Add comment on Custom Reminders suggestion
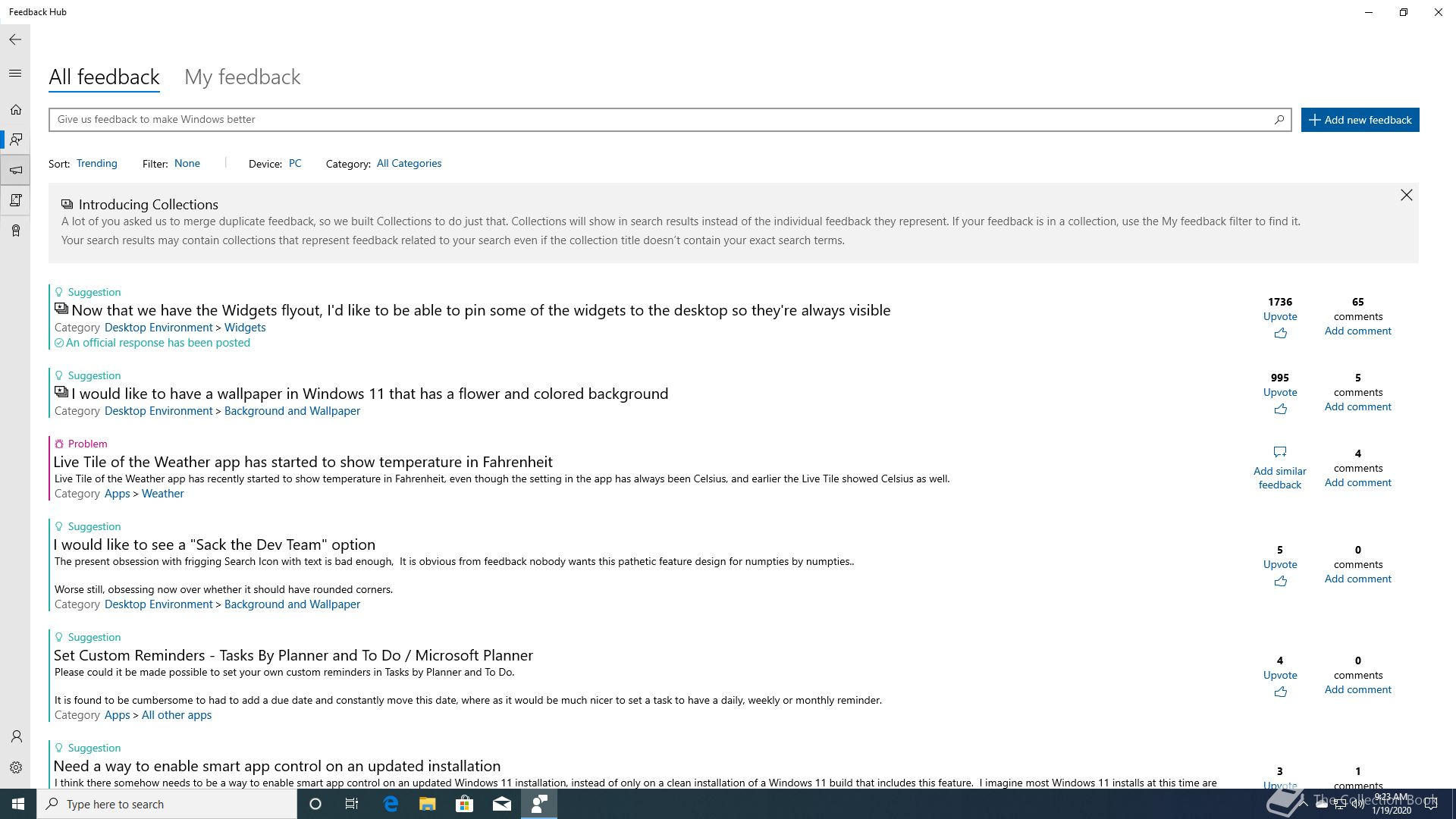Viewport: 1456px width, 819px height. [1357, 689]
